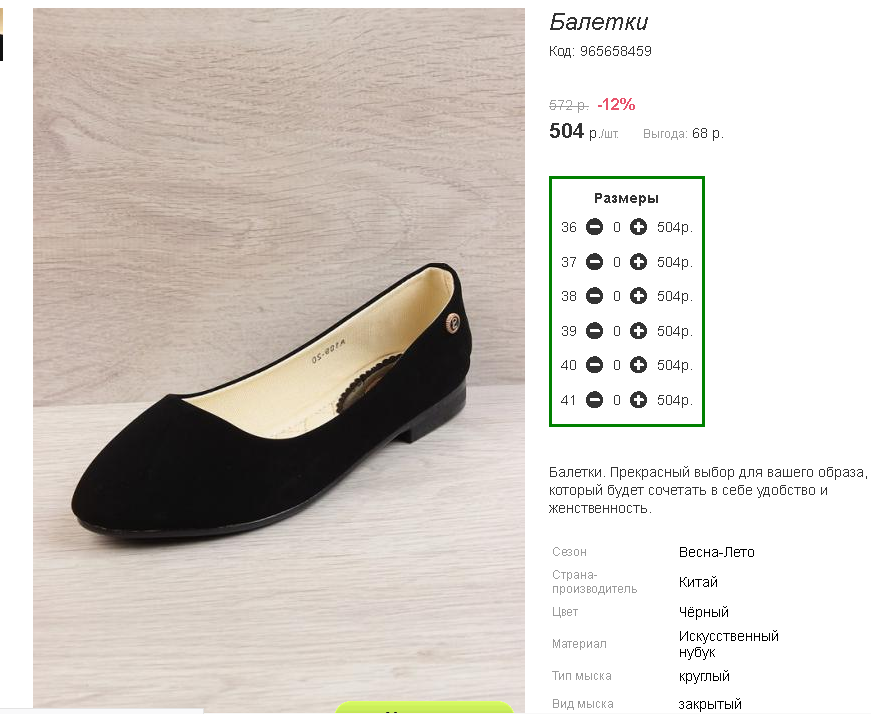Increase quantity for size 36

point(638,227)
